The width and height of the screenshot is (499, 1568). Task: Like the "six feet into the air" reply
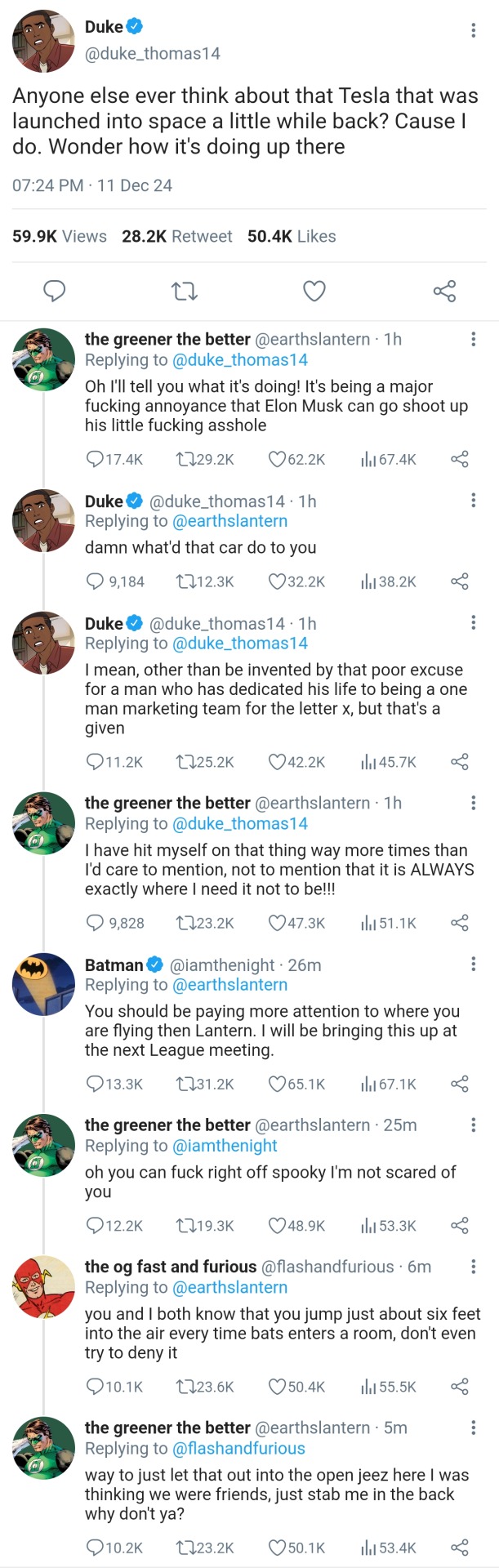(x=278, y=1387)
